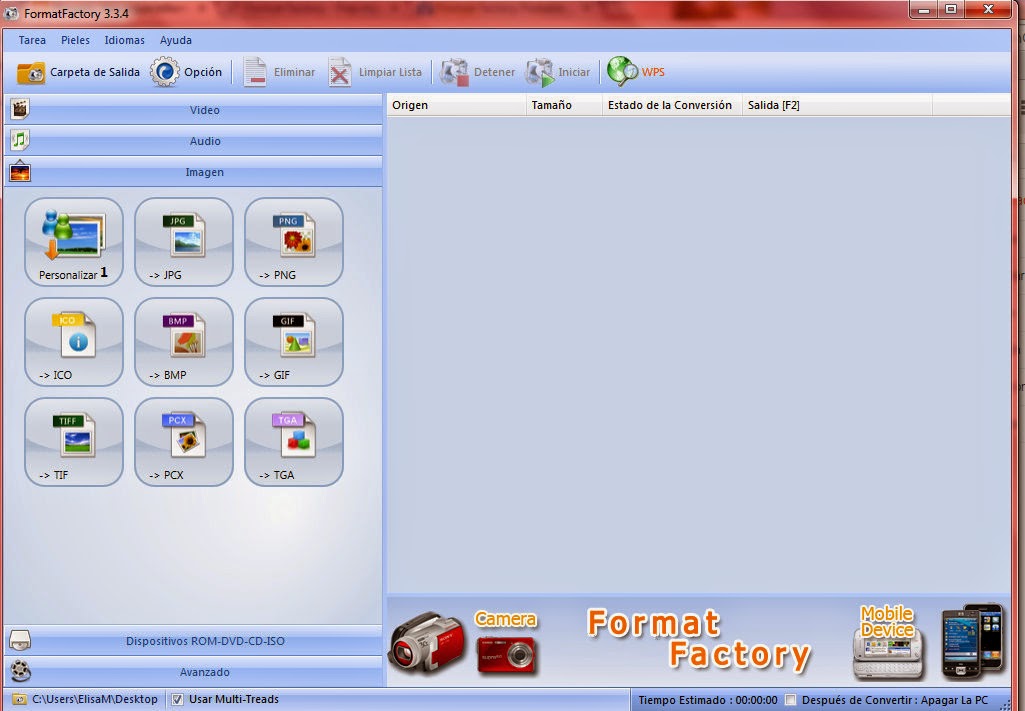
Task: Maximize the FormatFactory window
Action: 951,10
